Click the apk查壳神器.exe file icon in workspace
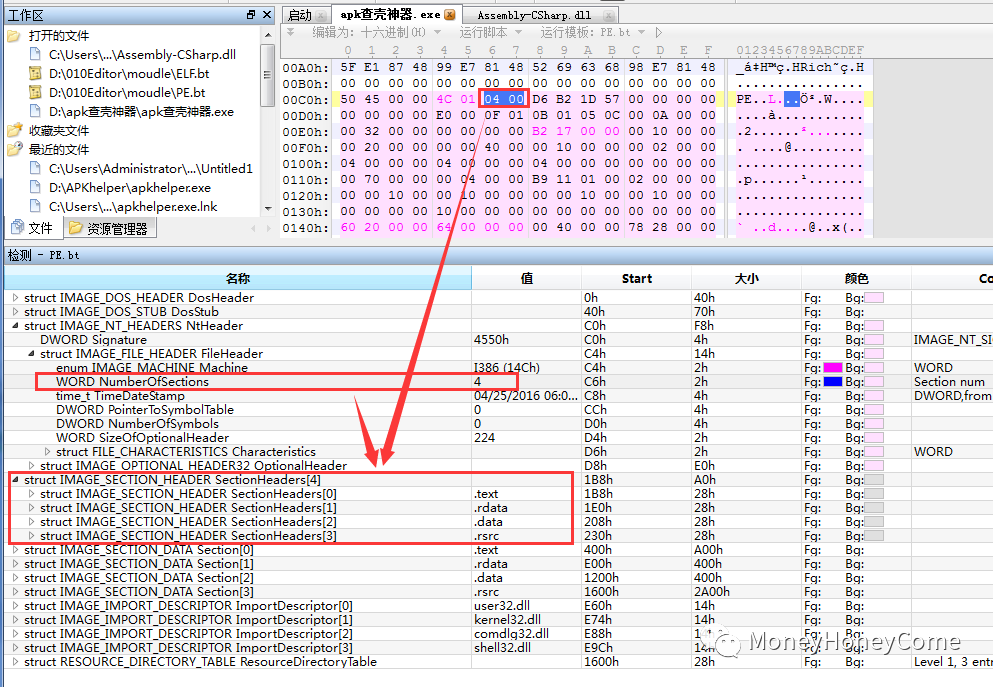993x687 pixels. pyautogui.click(x=35, y=111)
